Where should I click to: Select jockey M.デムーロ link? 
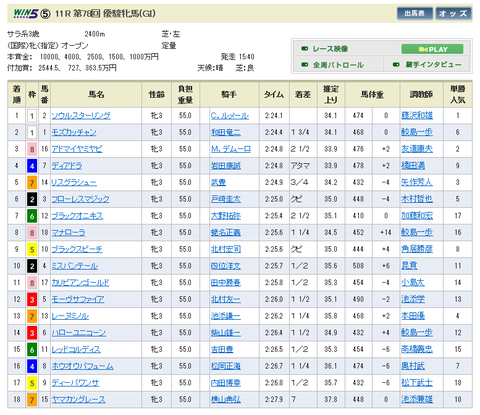tap(231, 149)
